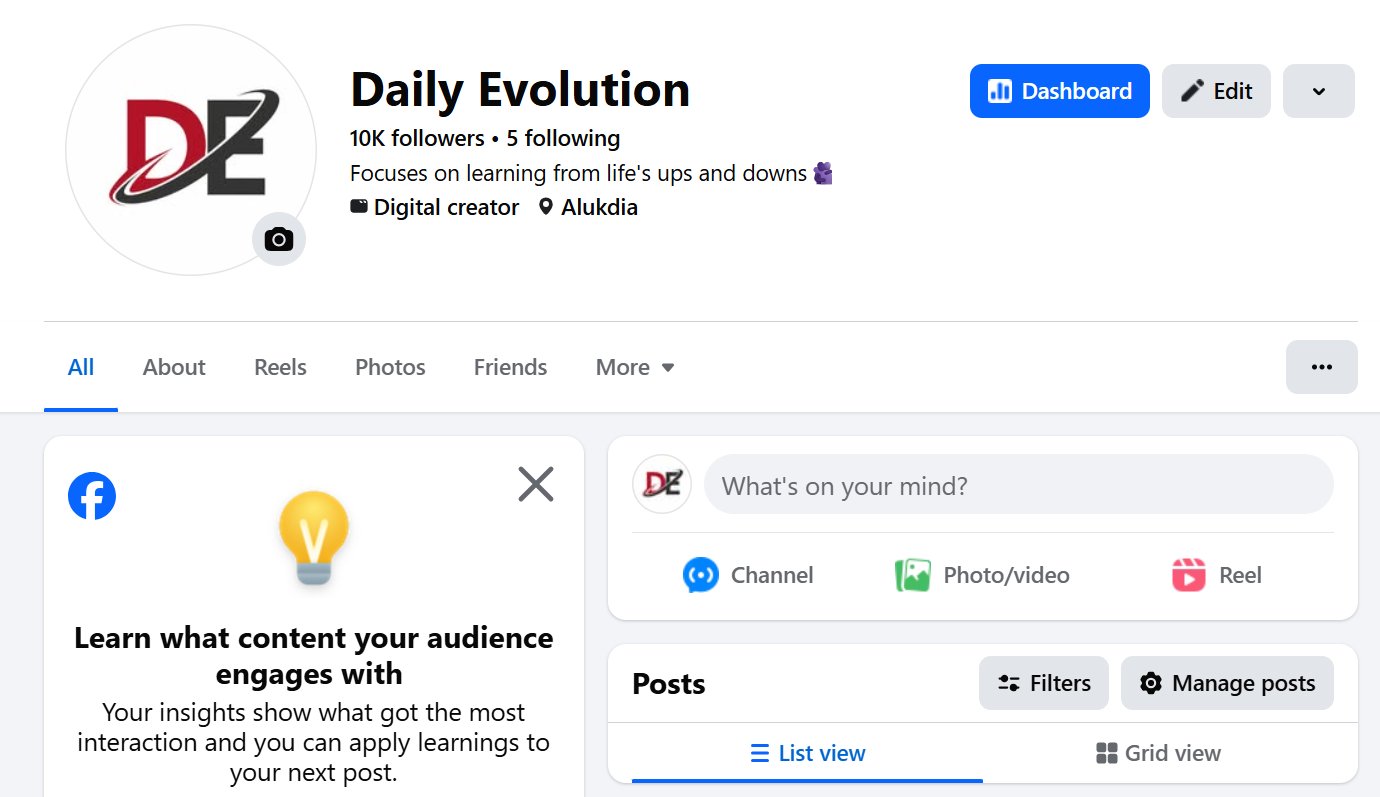Select List view for posts
Image resolution: width=1380 pixels, height=797 pixels.
click(808, 753)
